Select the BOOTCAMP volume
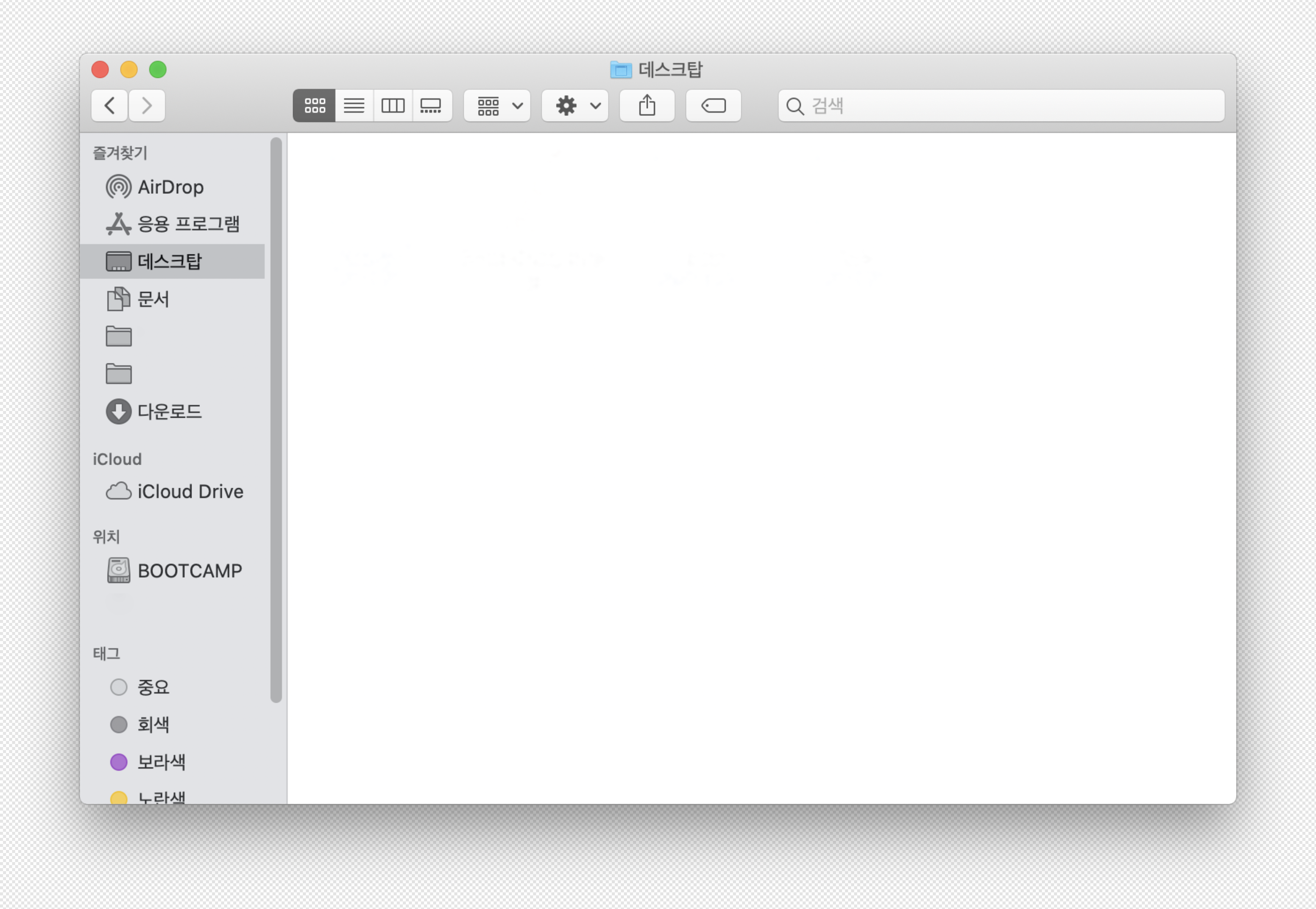 189,571
